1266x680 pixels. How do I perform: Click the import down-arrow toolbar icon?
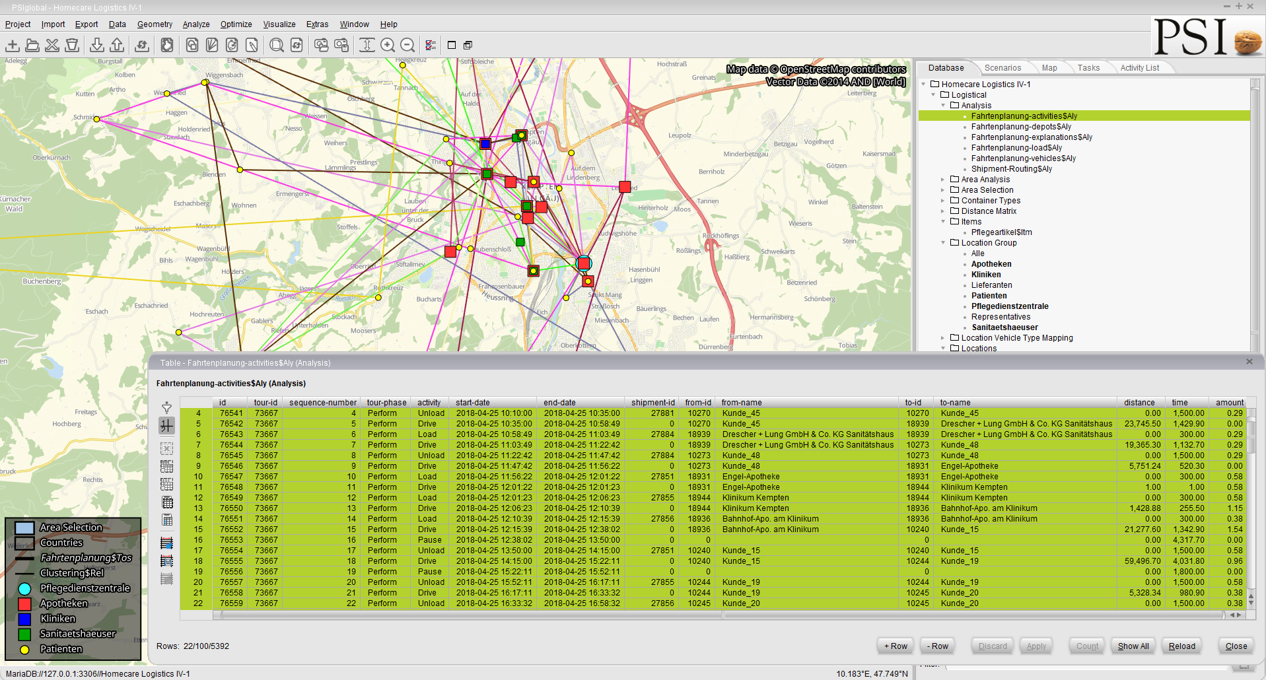point(97,45)
